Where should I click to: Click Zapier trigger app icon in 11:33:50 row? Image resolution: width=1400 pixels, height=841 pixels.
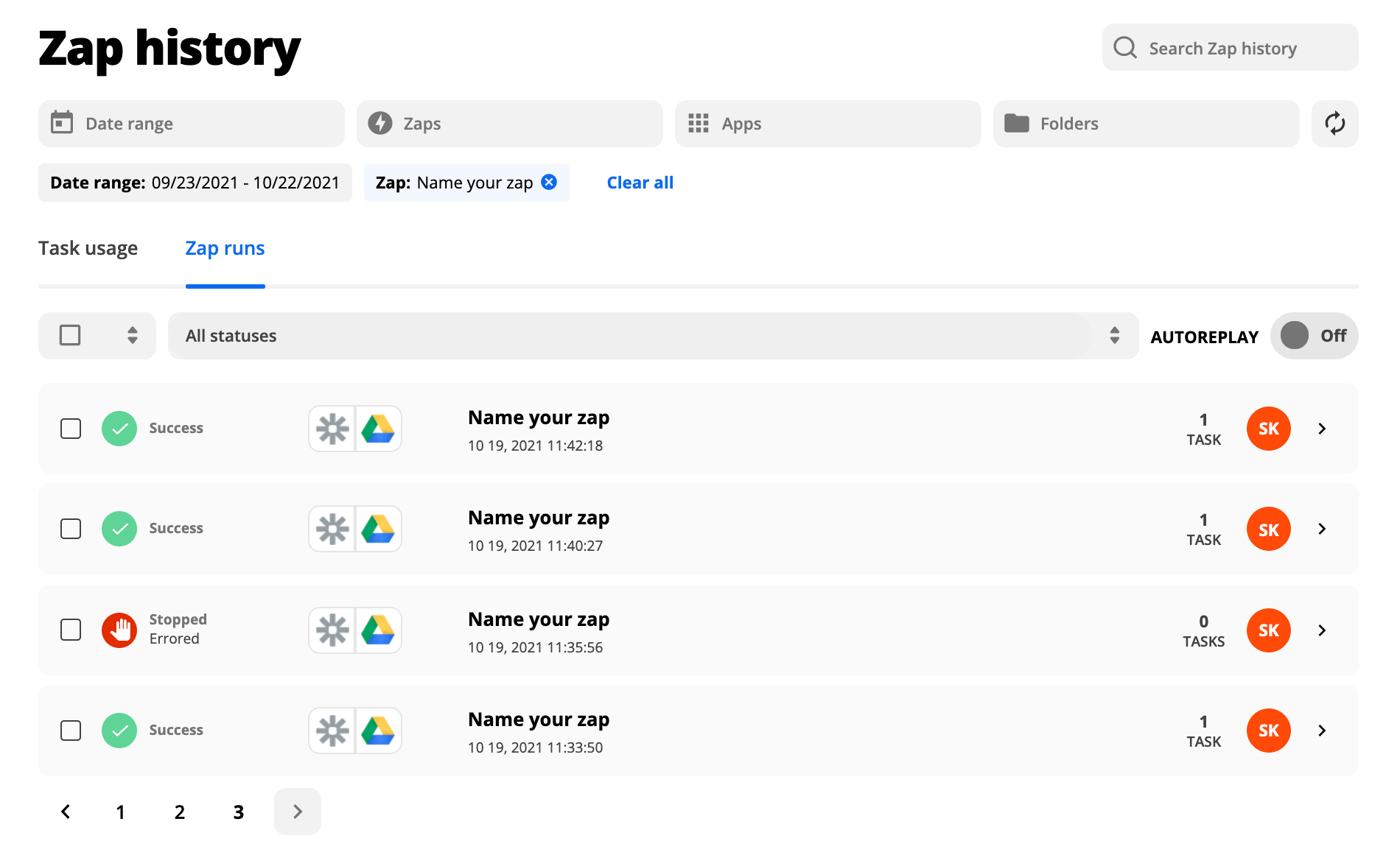click(x=332, y=731)
